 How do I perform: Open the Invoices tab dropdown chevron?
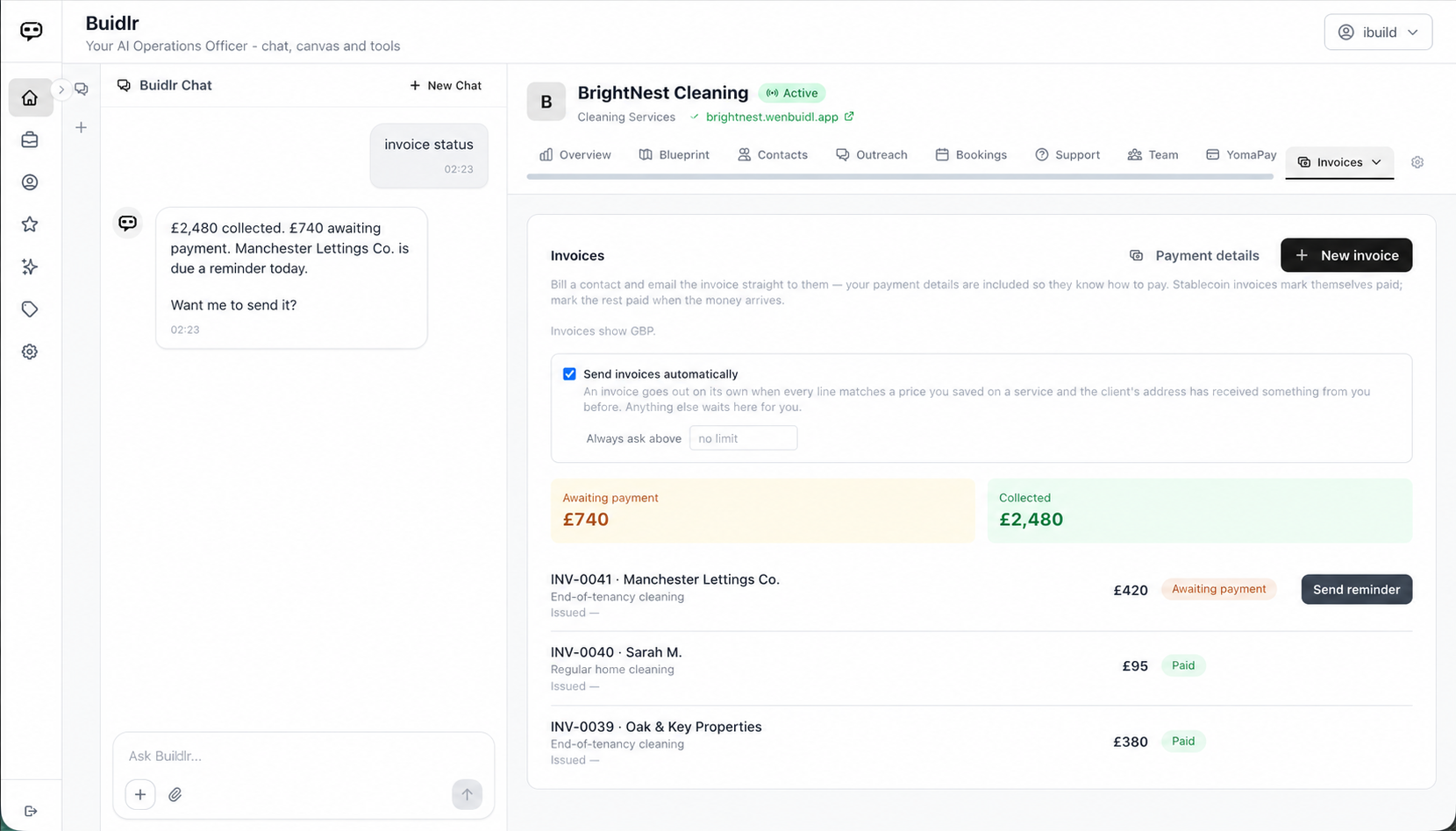pyautogui.click(x=1376, y=162)
